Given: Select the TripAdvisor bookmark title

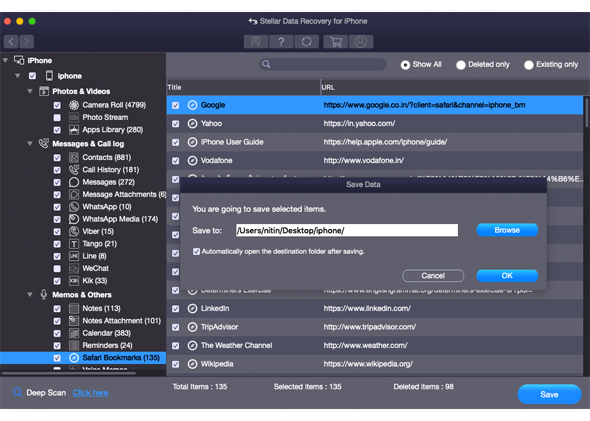Looking at the screenshot, I should pos(219,327).
